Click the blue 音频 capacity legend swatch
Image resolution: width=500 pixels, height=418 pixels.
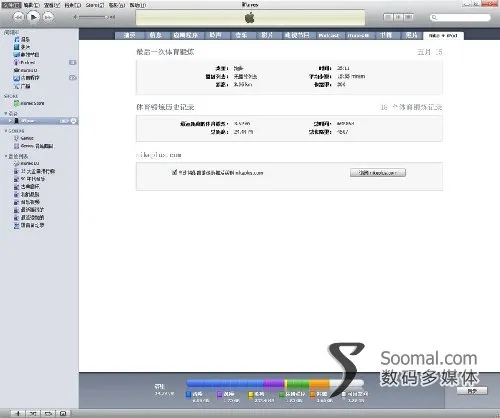pos(188,394)
